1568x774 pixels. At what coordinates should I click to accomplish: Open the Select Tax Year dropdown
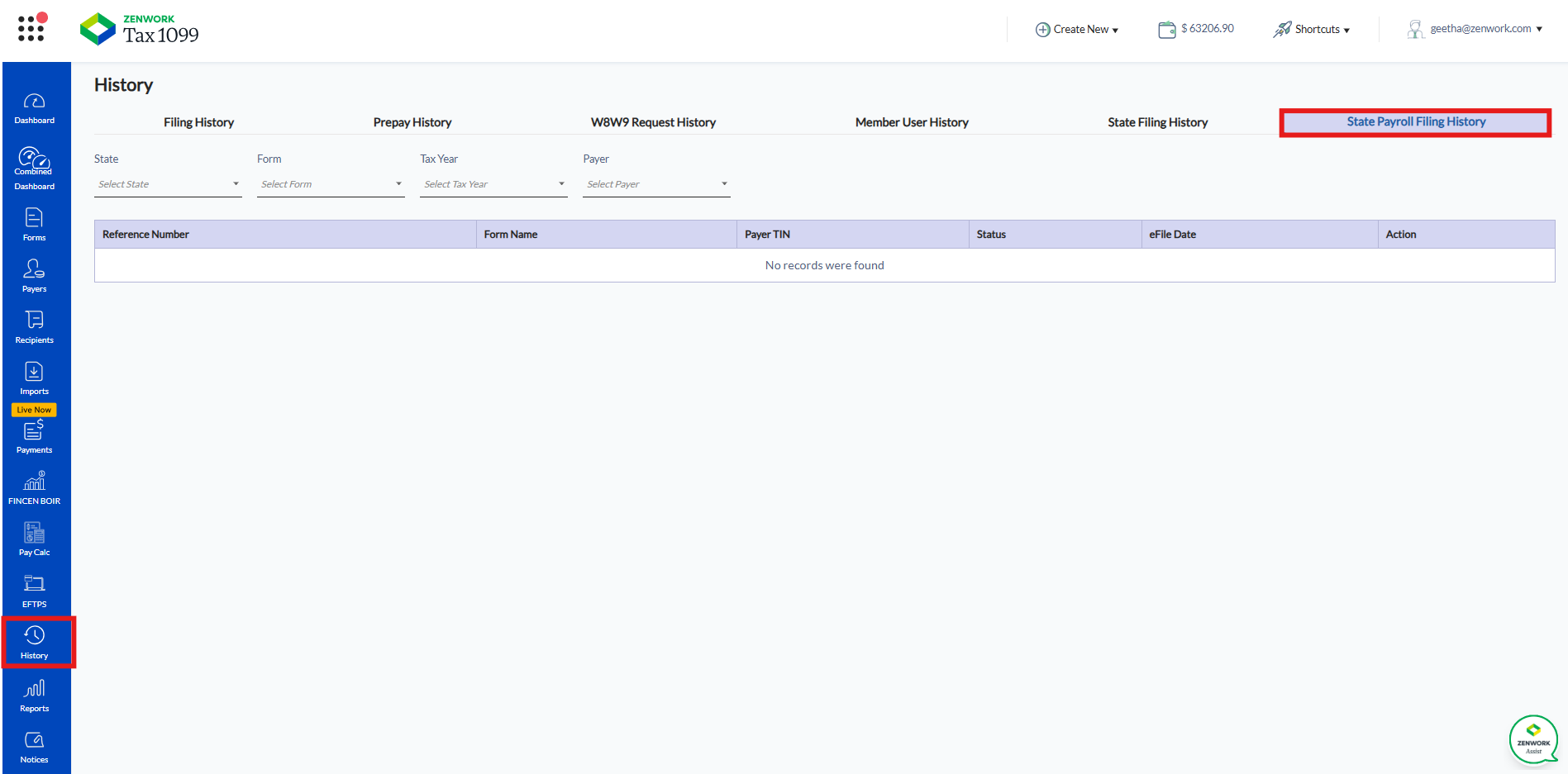tap(493, 184)
